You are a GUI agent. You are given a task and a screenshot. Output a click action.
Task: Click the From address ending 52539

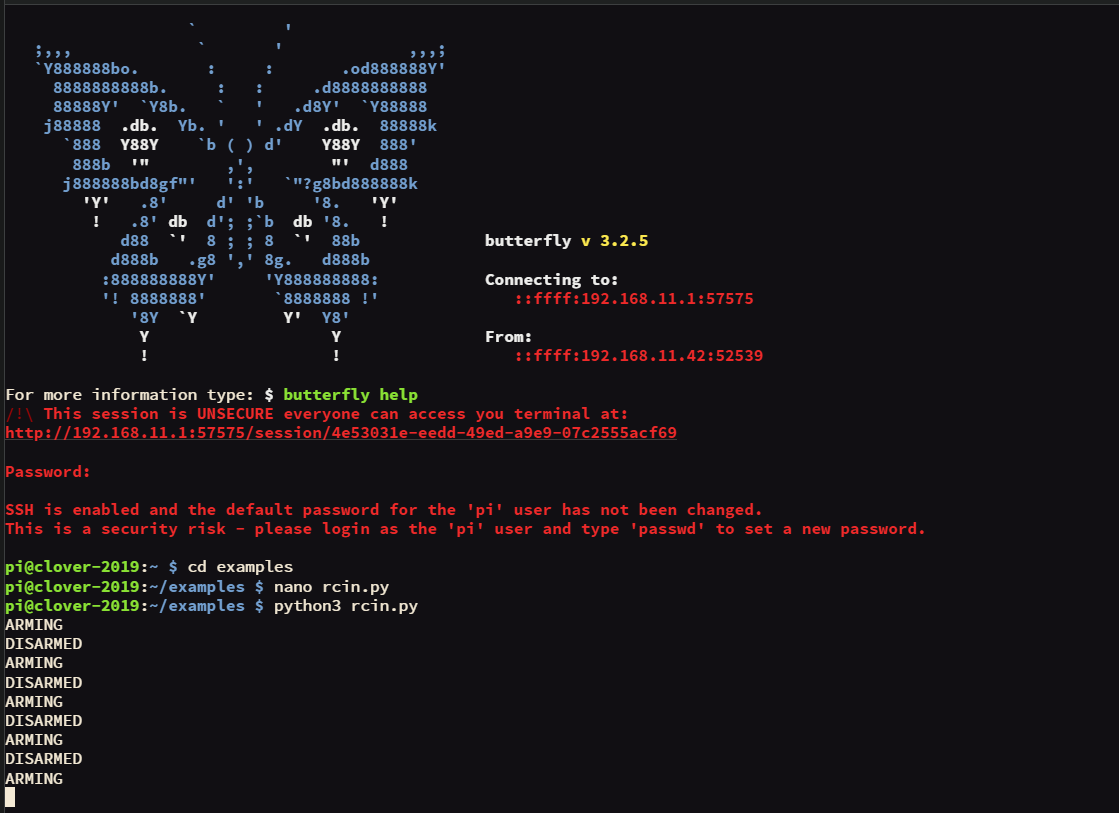639,355
